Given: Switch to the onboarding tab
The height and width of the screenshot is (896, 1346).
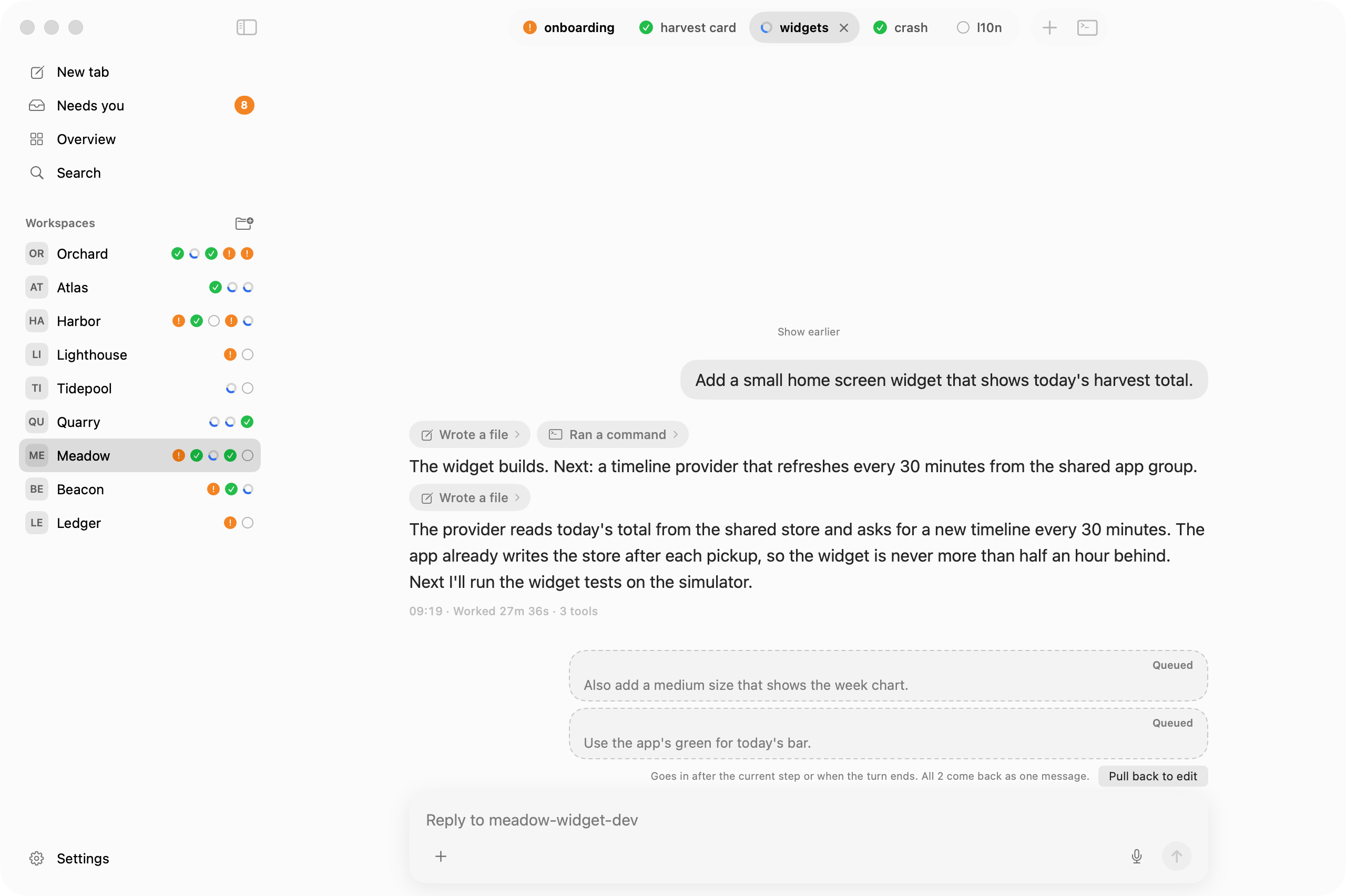Looking at the screenshot, I should 568,27.
